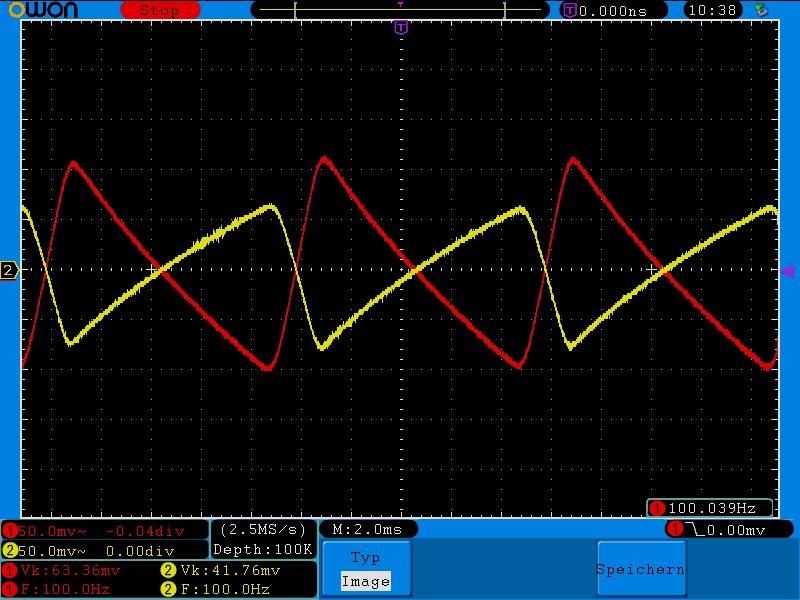800x600 pixels.
Task: Click the clock time 10:38
Action: (x=712, y=10)
